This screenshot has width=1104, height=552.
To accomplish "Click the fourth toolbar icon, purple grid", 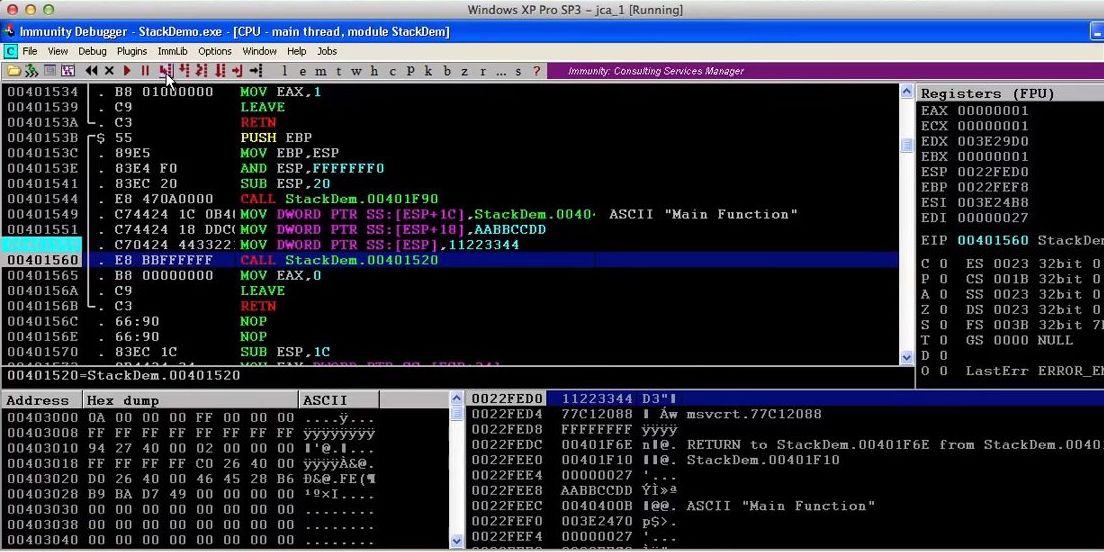I will 68,70.
